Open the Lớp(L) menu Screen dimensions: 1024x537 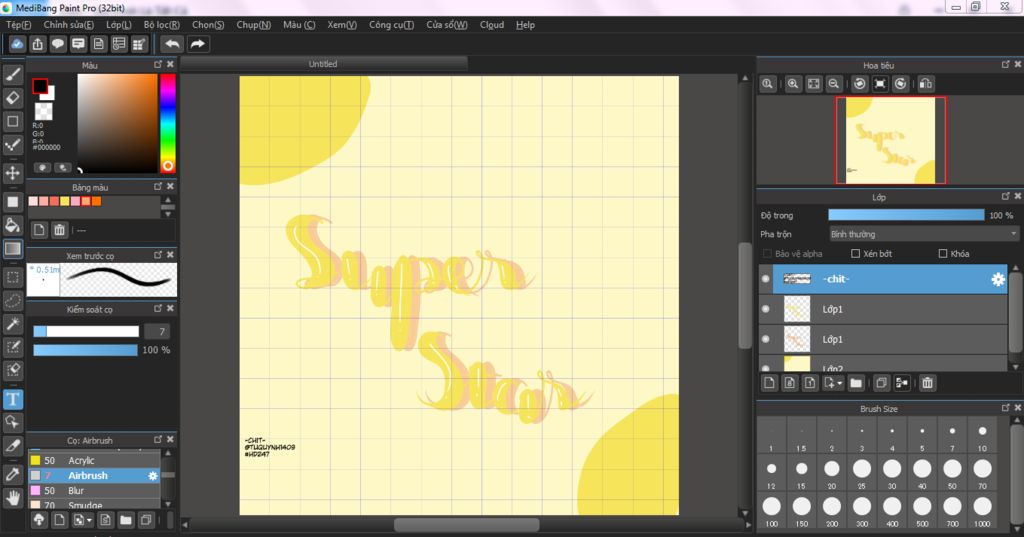pos(119,25)
